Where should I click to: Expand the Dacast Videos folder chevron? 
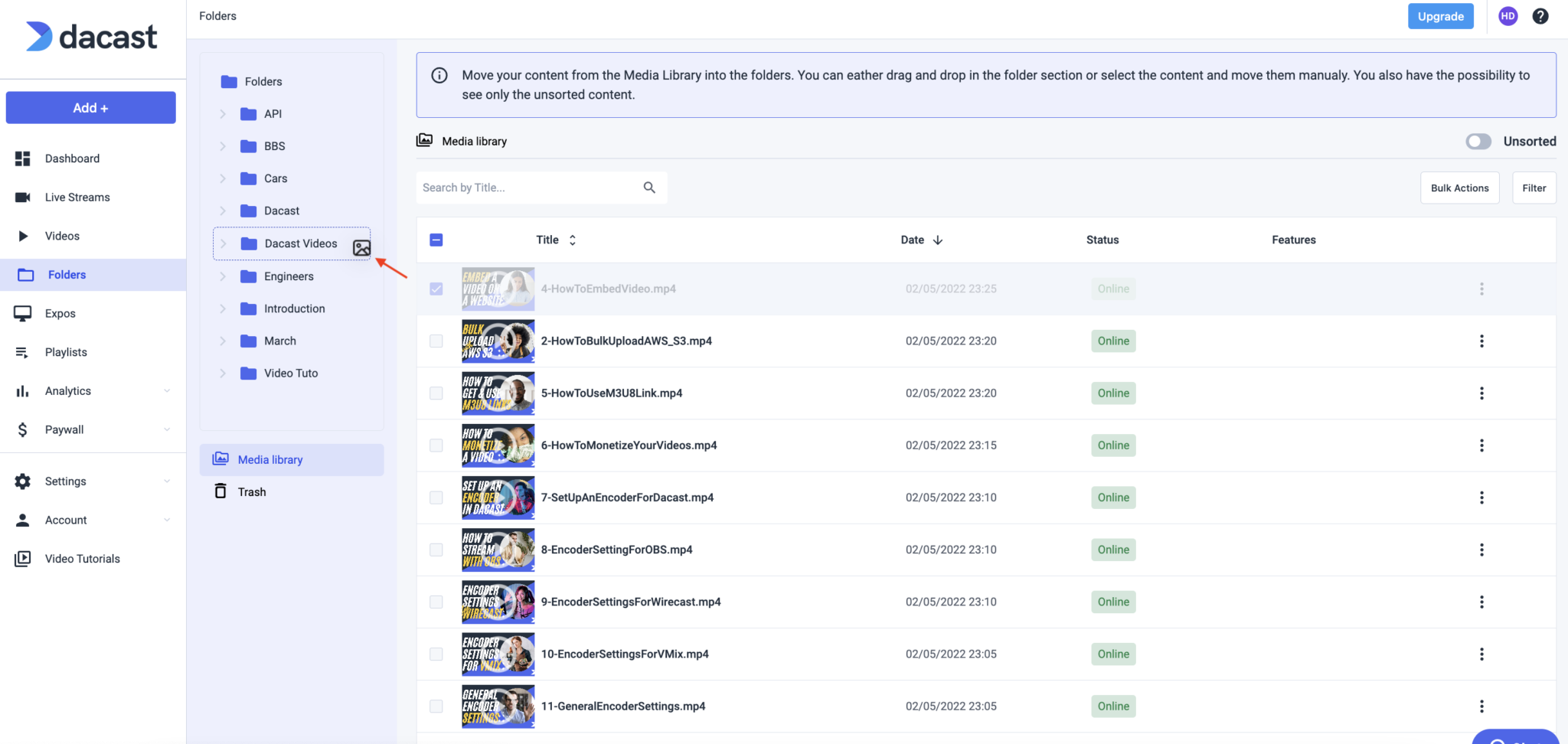[223, 243]
